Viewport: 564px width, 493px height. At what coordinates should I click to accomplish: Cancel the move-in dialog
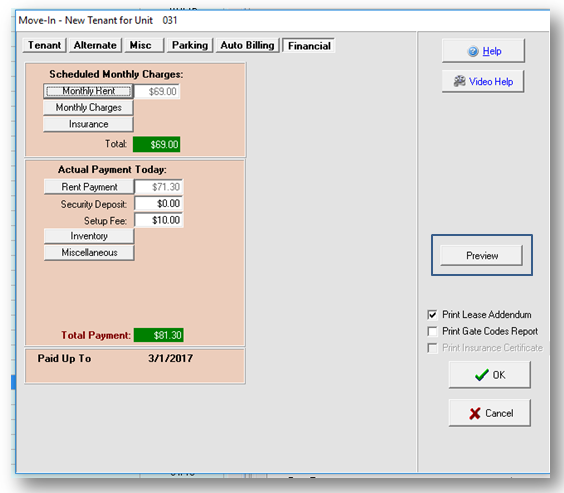pos(490,413)
